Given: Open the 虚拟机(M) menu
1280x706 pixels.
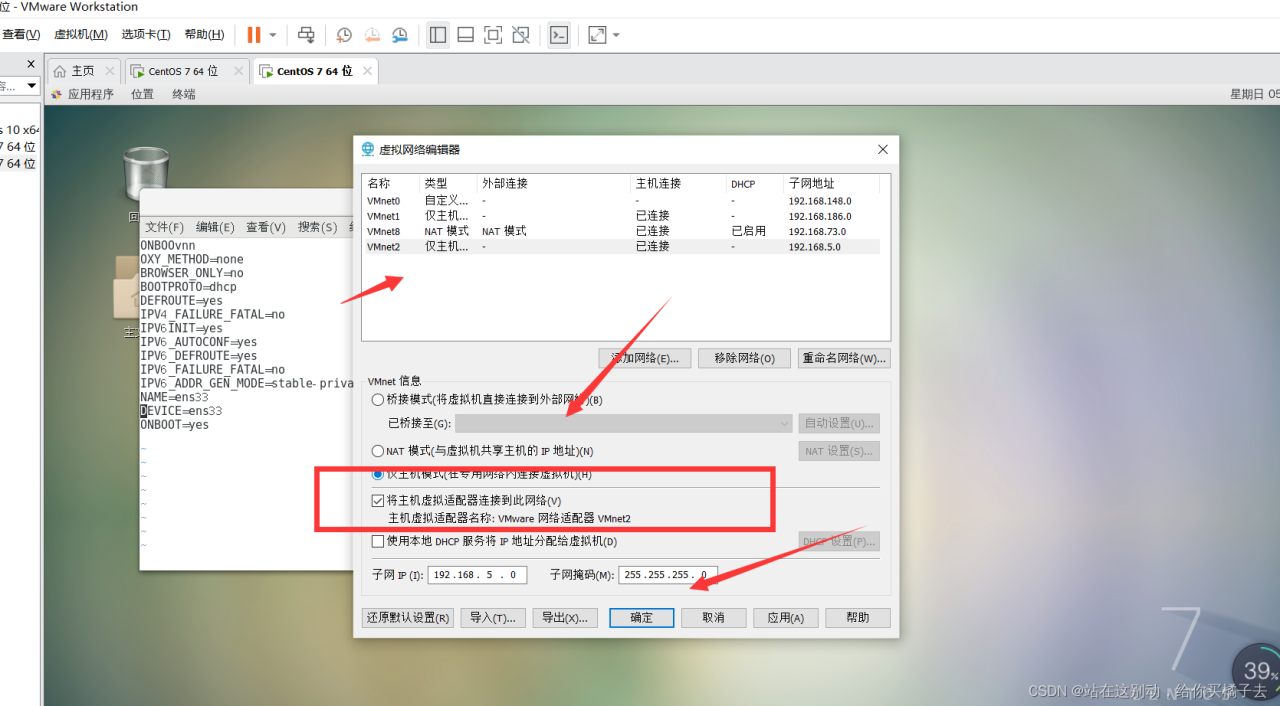Looking at the screenshot, I should click(x=80, y=34).
